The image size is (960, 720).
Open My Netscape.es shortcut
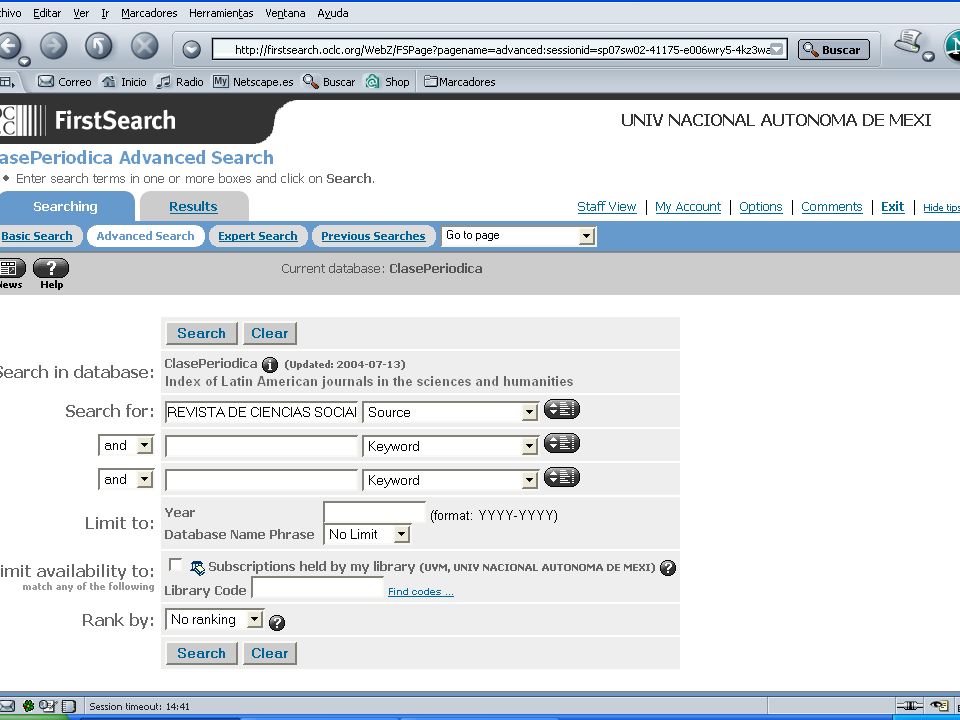pyautogui.click(x=253, y=81)
